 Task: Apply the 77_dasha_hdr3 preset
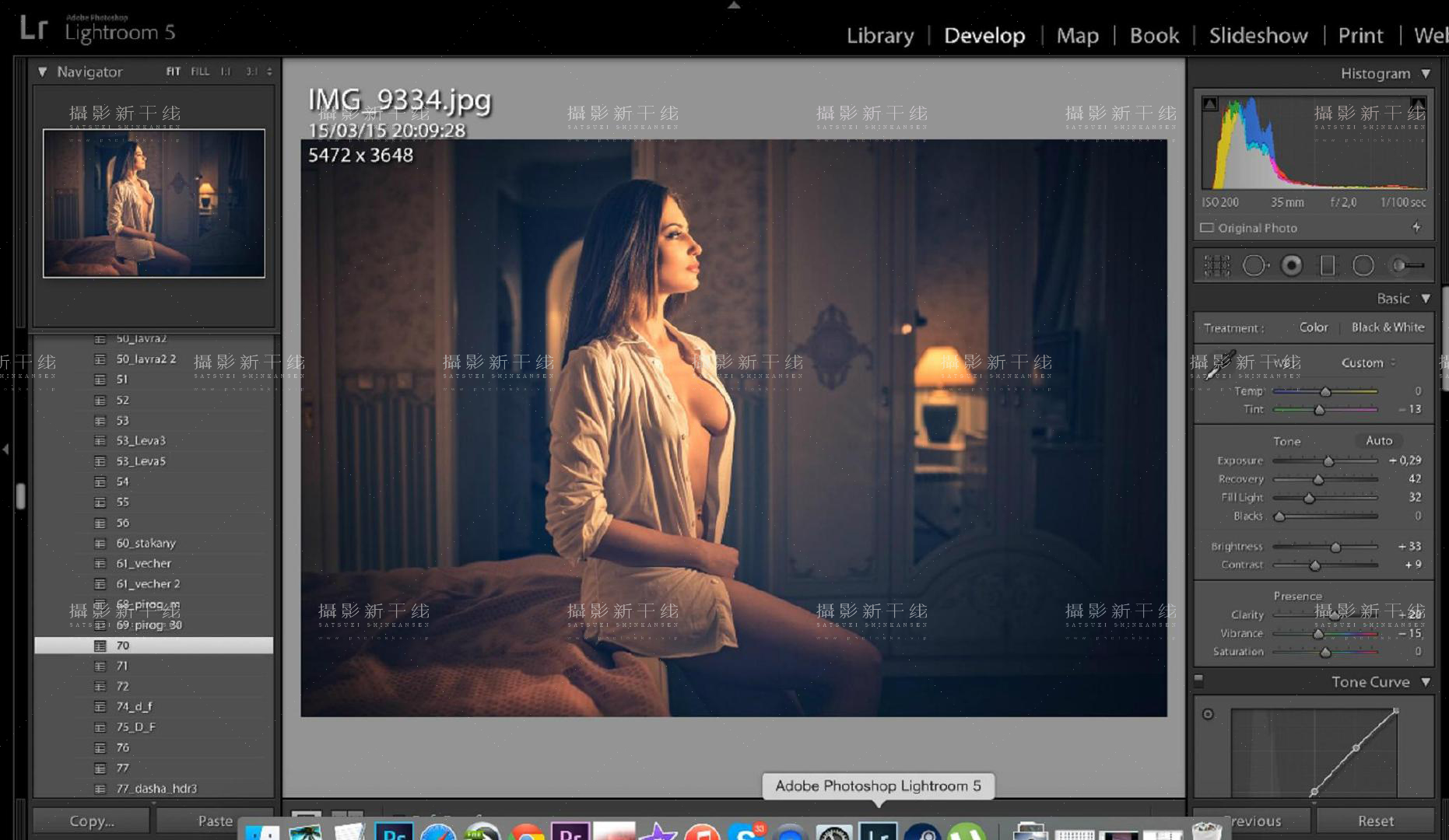tap(153, 789)
